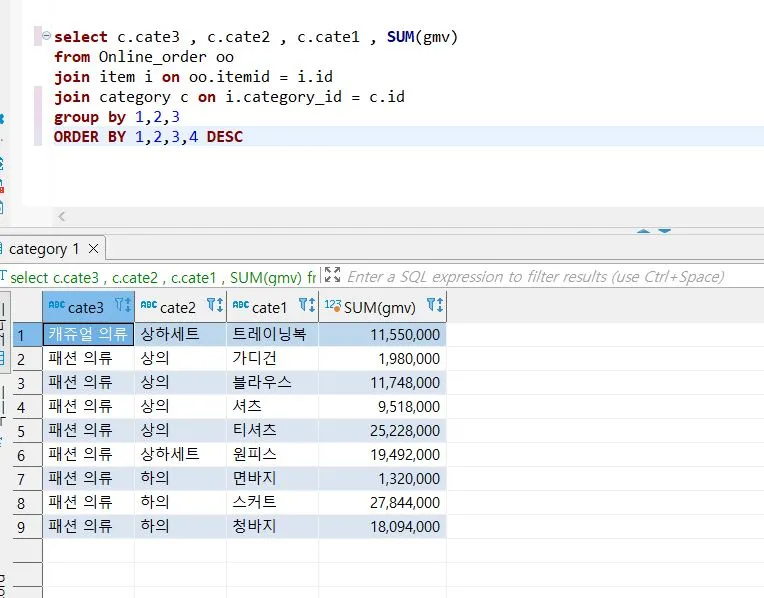Click the green query text summary above results
764x598 pixels.
tap(163, 277)
